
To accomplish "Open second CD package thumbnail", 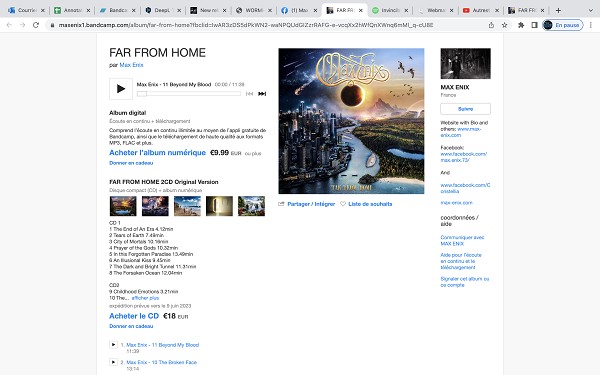I will [155, 206].
